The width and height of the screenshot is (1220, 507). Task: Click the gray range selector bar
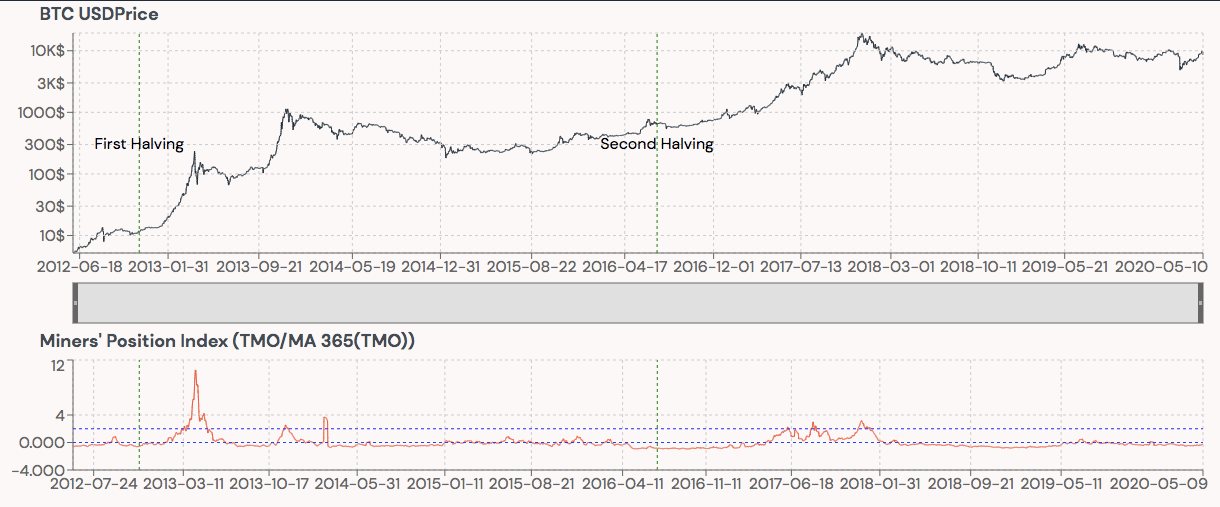click(x=638, y=303)
